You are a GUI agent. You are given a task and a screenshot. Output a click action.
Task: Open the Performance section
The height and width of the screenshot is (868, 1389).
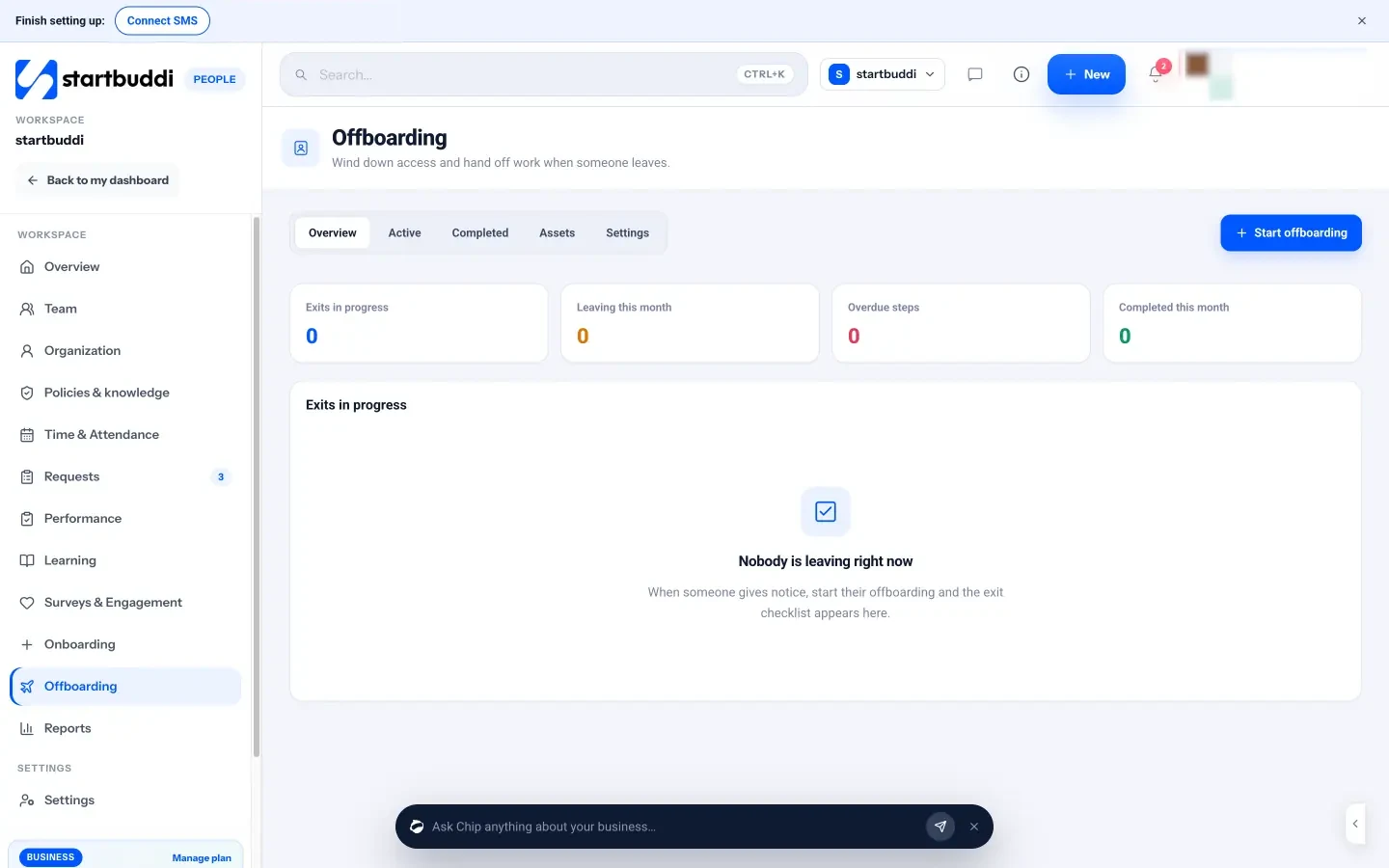[x=125, y=519]
